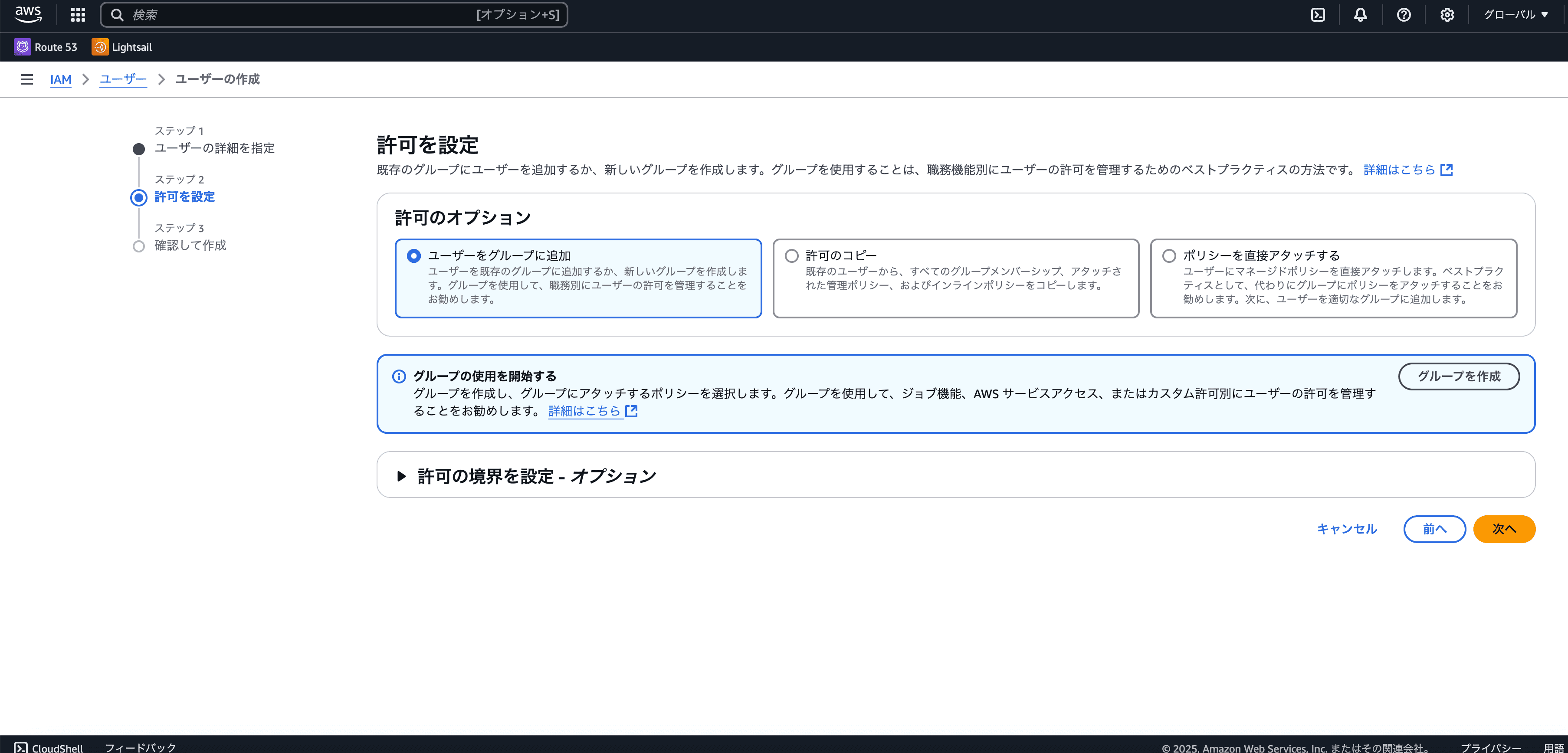The width and height of the screenshot is (1568, 753).
Task: Click step 1 ユーザーの詳細を指定
Action: (214, 148)
